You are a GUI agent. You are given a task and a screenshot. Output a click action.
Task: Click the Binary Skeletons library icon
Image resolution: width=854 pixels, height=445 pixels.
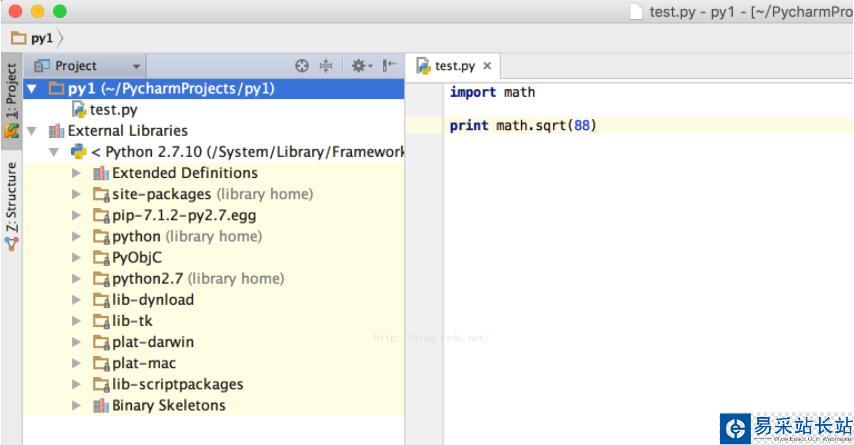(100, 405)
